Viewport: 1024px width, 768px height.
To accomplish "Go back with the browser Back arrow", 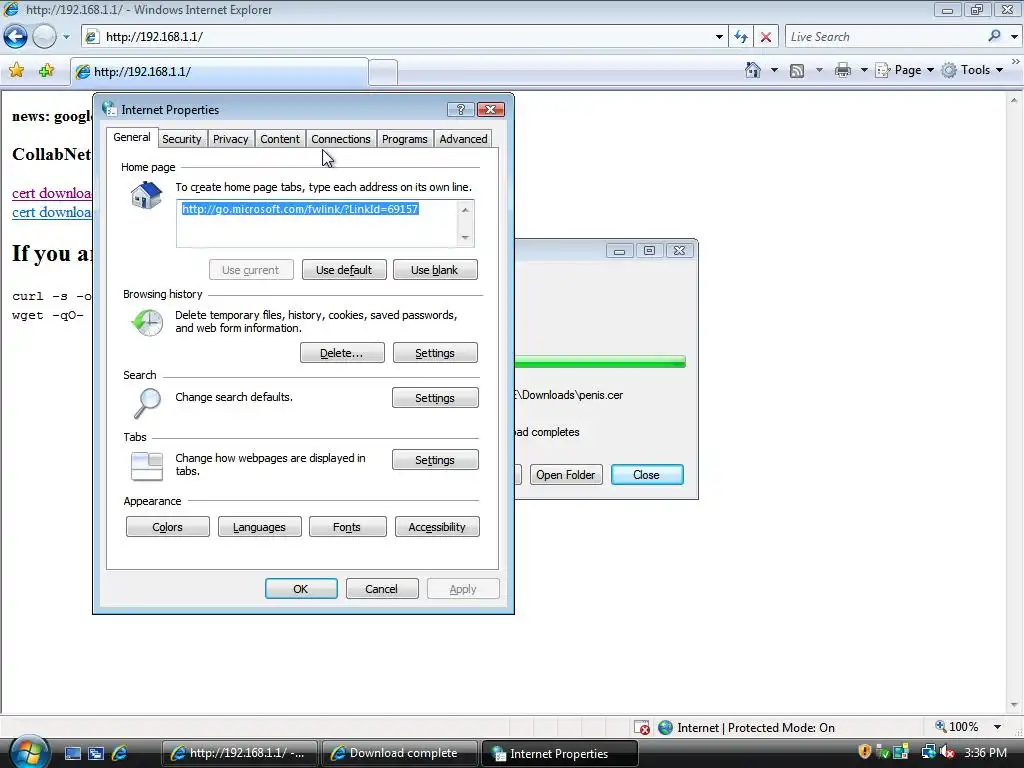I will coord(16,37).
